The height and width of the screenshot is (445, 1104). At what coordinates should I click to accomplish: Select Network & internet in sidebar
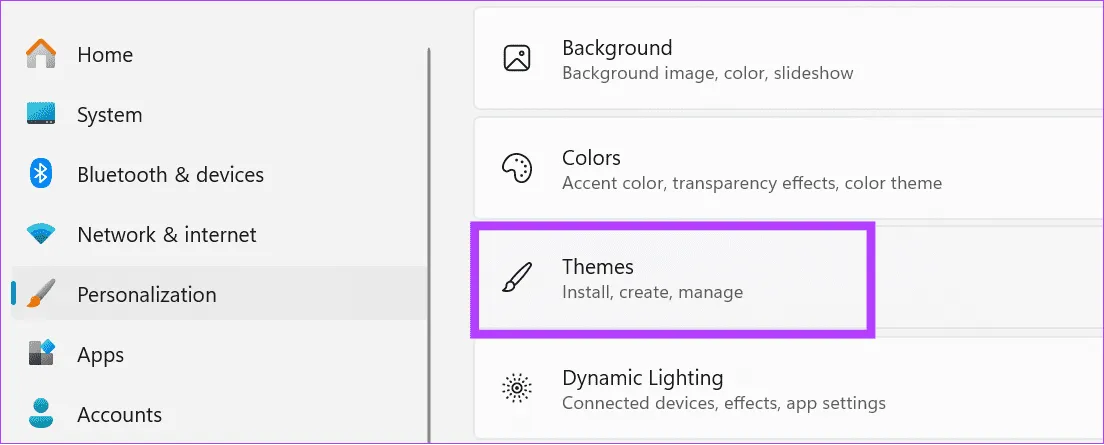click(166, 235)
